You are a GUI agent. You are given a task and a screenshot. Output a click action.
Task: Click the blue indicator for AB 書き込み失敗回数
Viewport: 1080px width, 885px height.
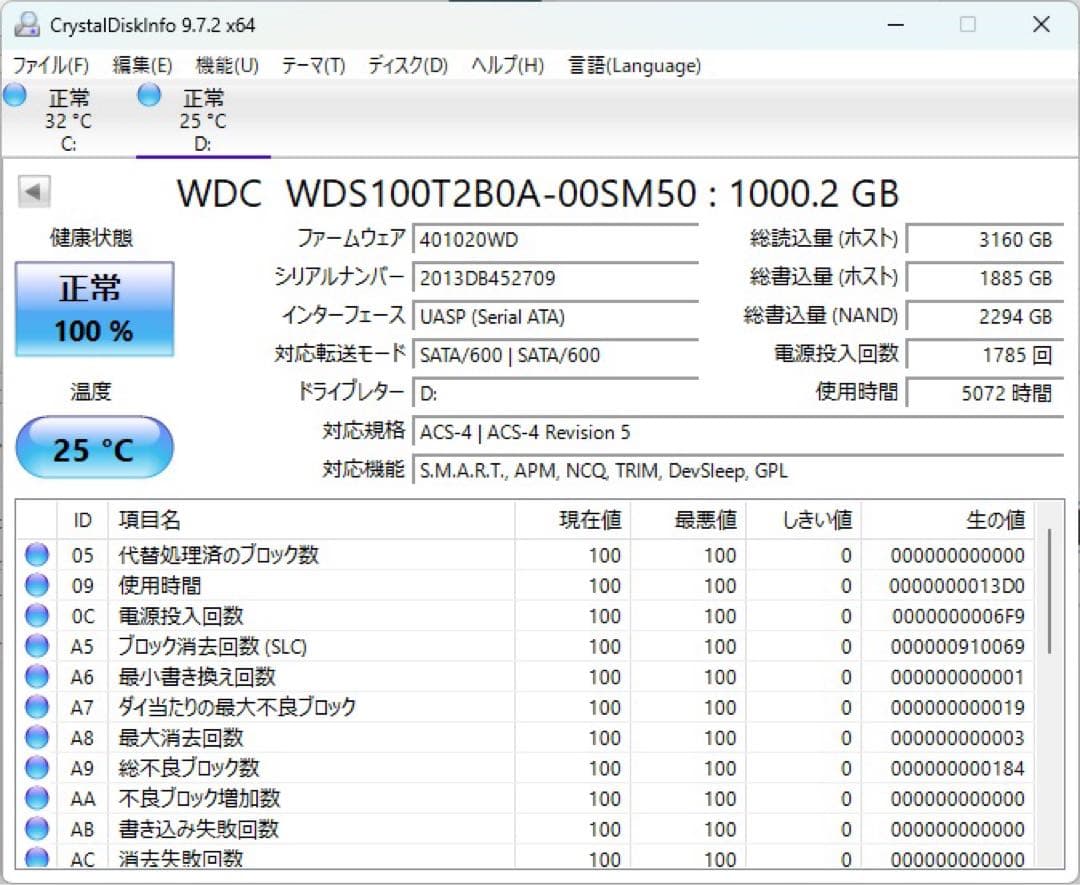pyautogui.click(x=36, y=829)
